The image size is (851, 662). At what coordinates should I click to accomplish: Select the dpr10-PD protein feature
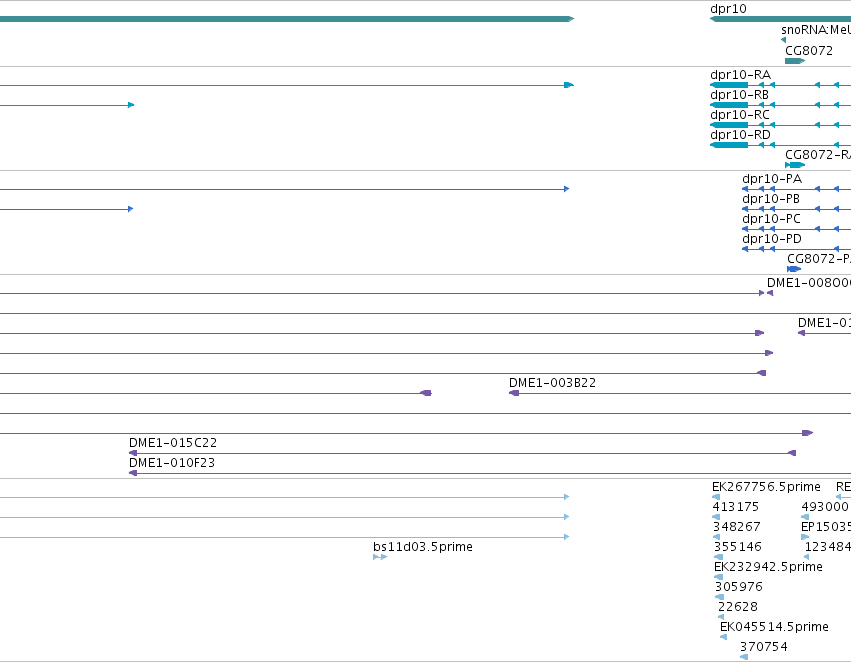(x=796, y=249)
